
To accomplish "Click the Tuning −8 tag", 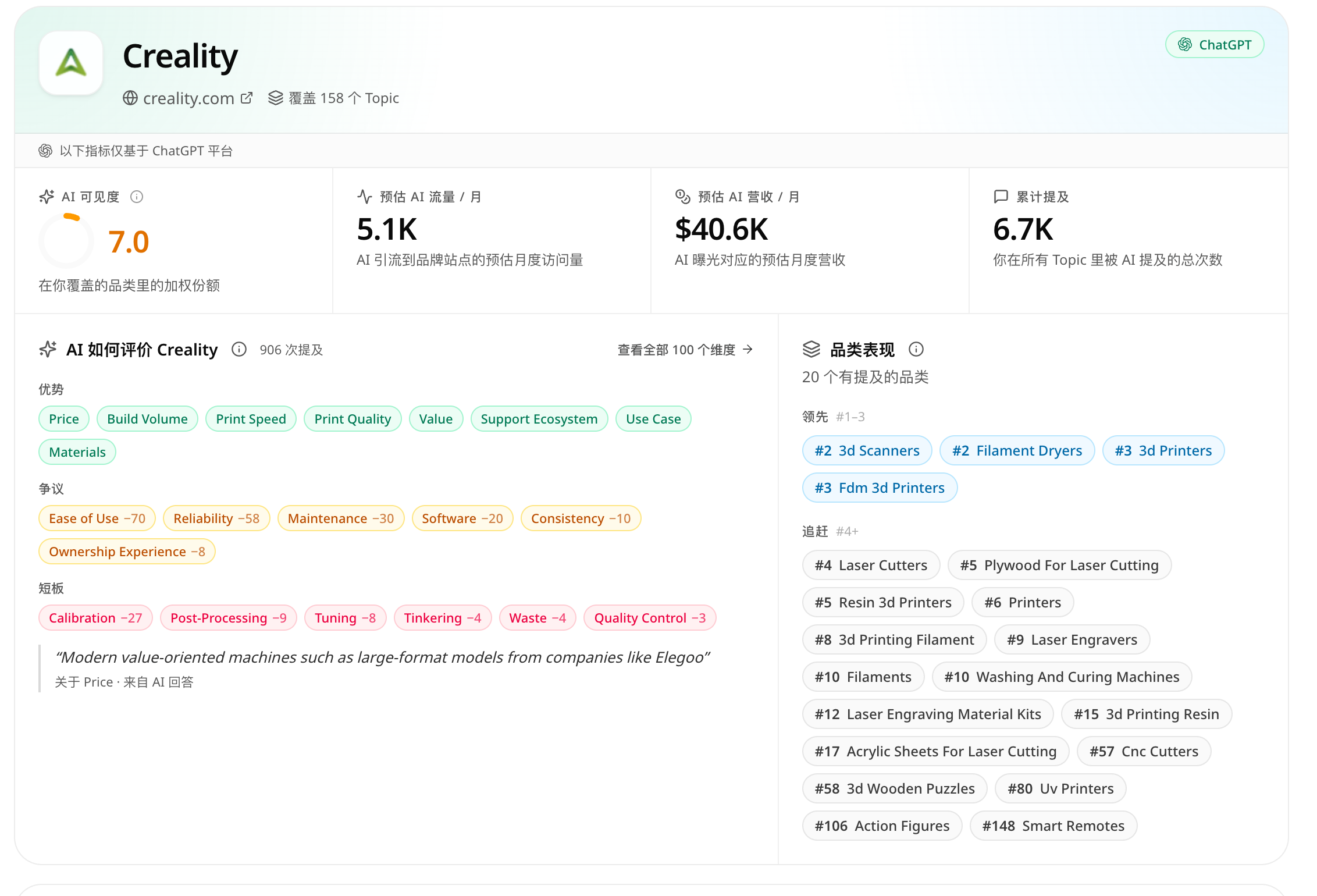I will pos(346,618).
